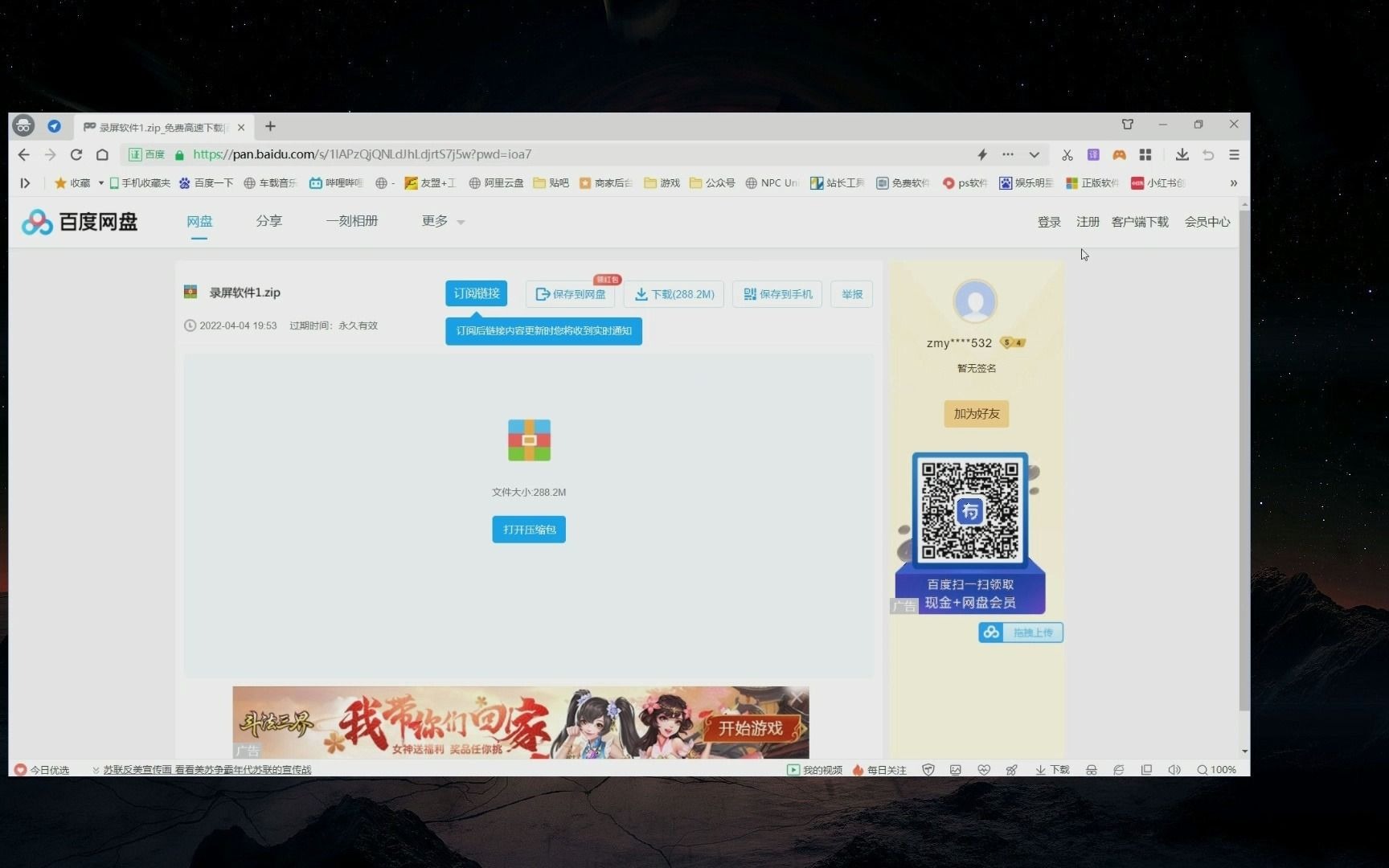Close the game banner advertisement
Screen dimensions: 1389x868
[797, 696]
